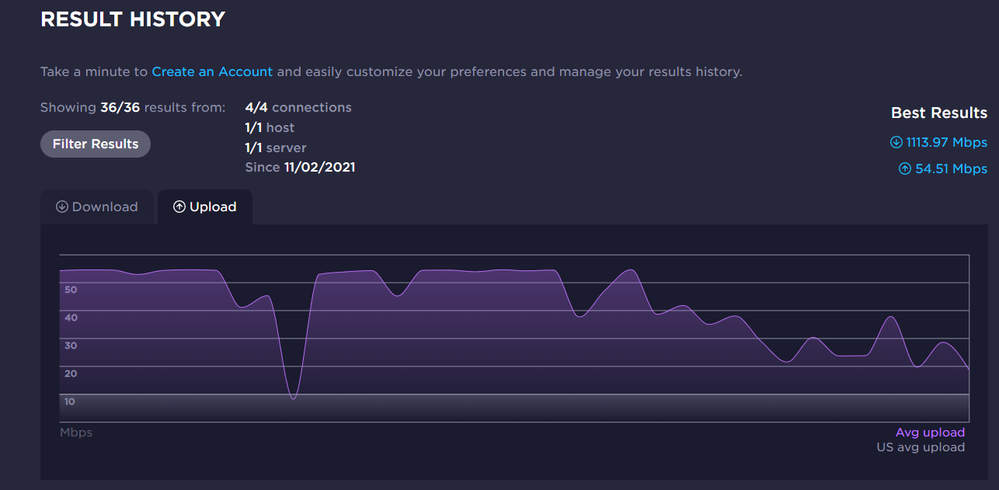Viewport: 999px width, 490px height.
Task: Click the Create an Account link
Action: tap(212, 72)
